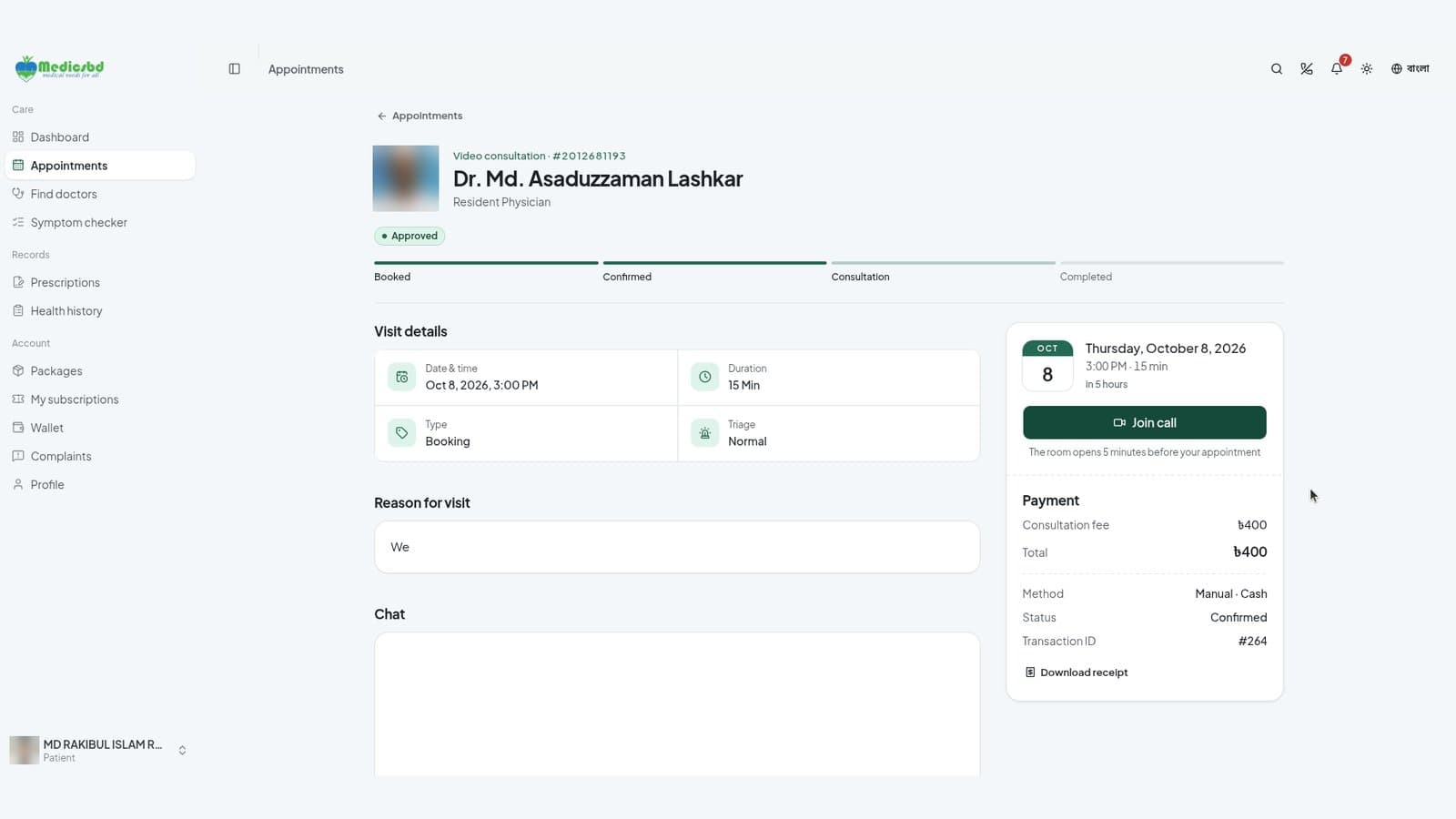Click the Approved status badge
The height and width of the screenshot is (819, 1456).
409,236
